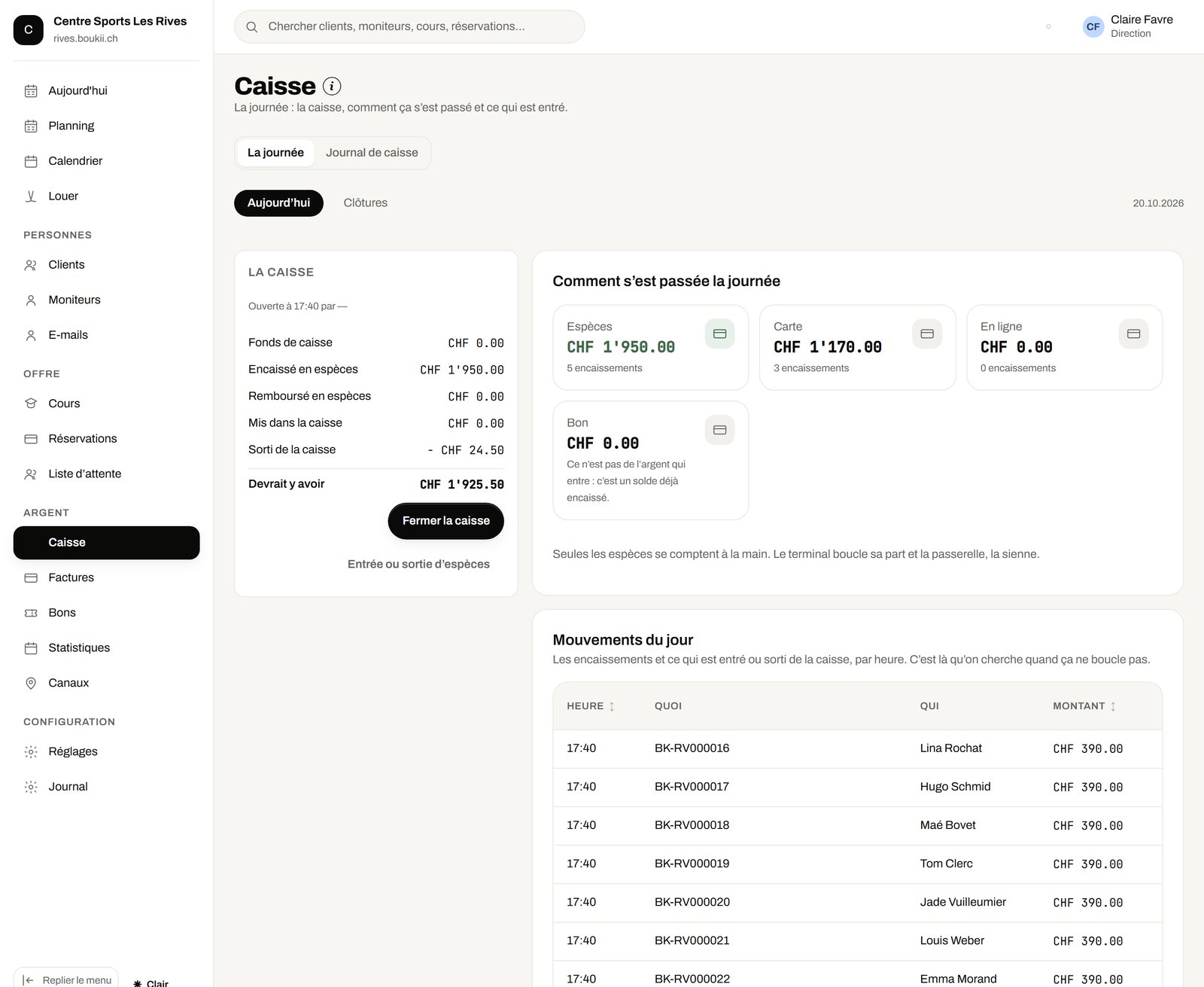Open the E-mails section
The height and width of the screenshot is (987, 1204).
(x=106, y=335)
